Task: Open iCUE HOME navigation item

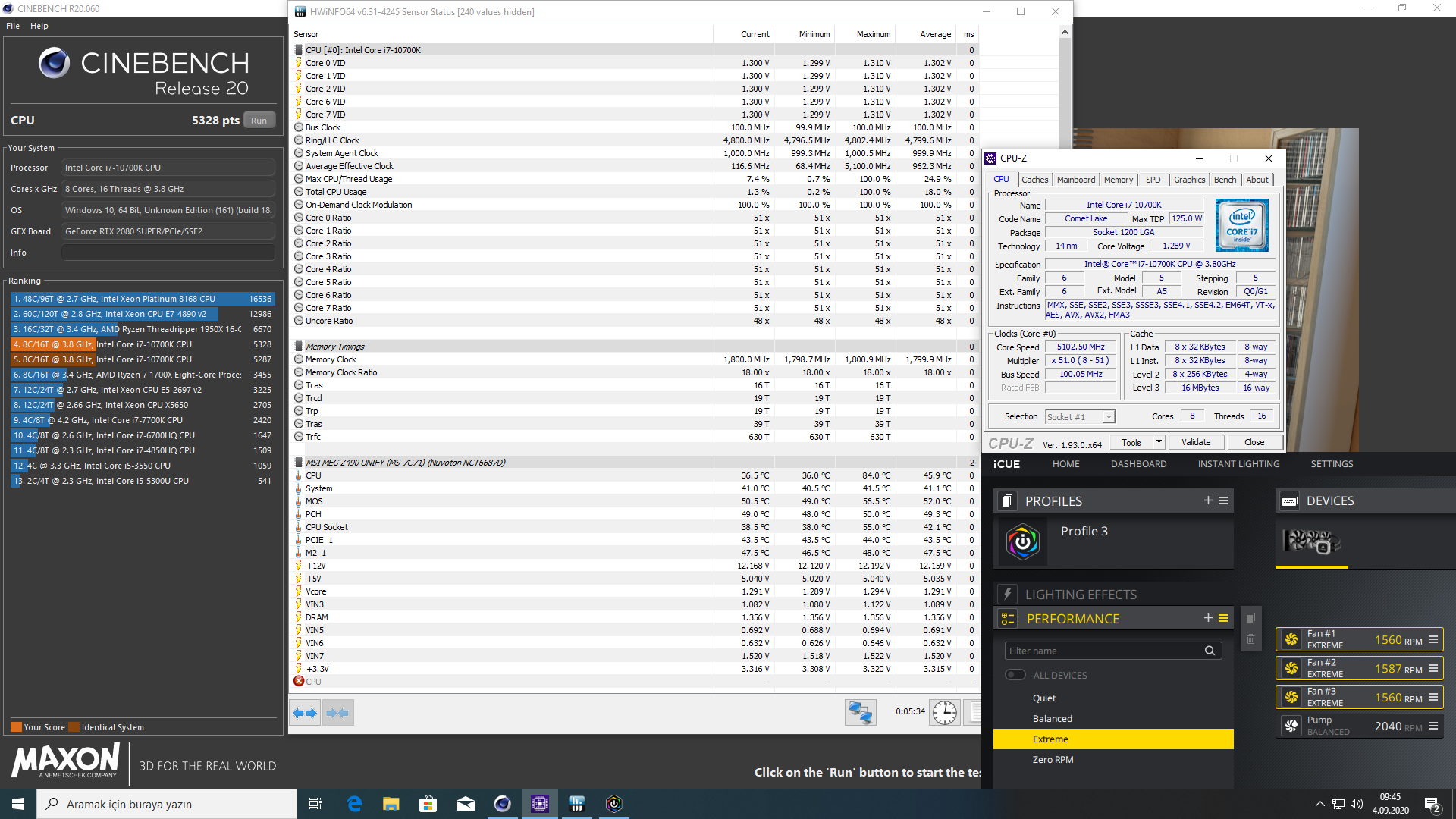Action: [x=1065, y=464]
